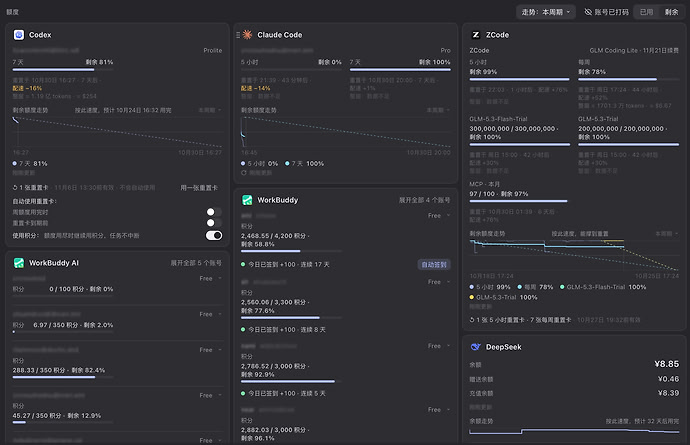Click 展开全部 4 个账号 in WorkBuddy

[x=424, y=200]
